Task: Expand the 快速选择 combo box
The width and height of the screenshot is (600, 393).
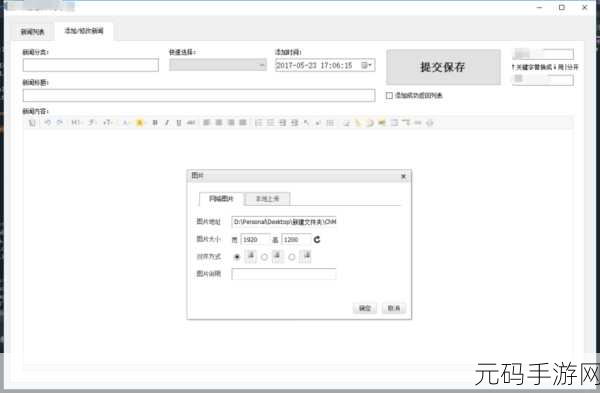Action: (218, 65)
